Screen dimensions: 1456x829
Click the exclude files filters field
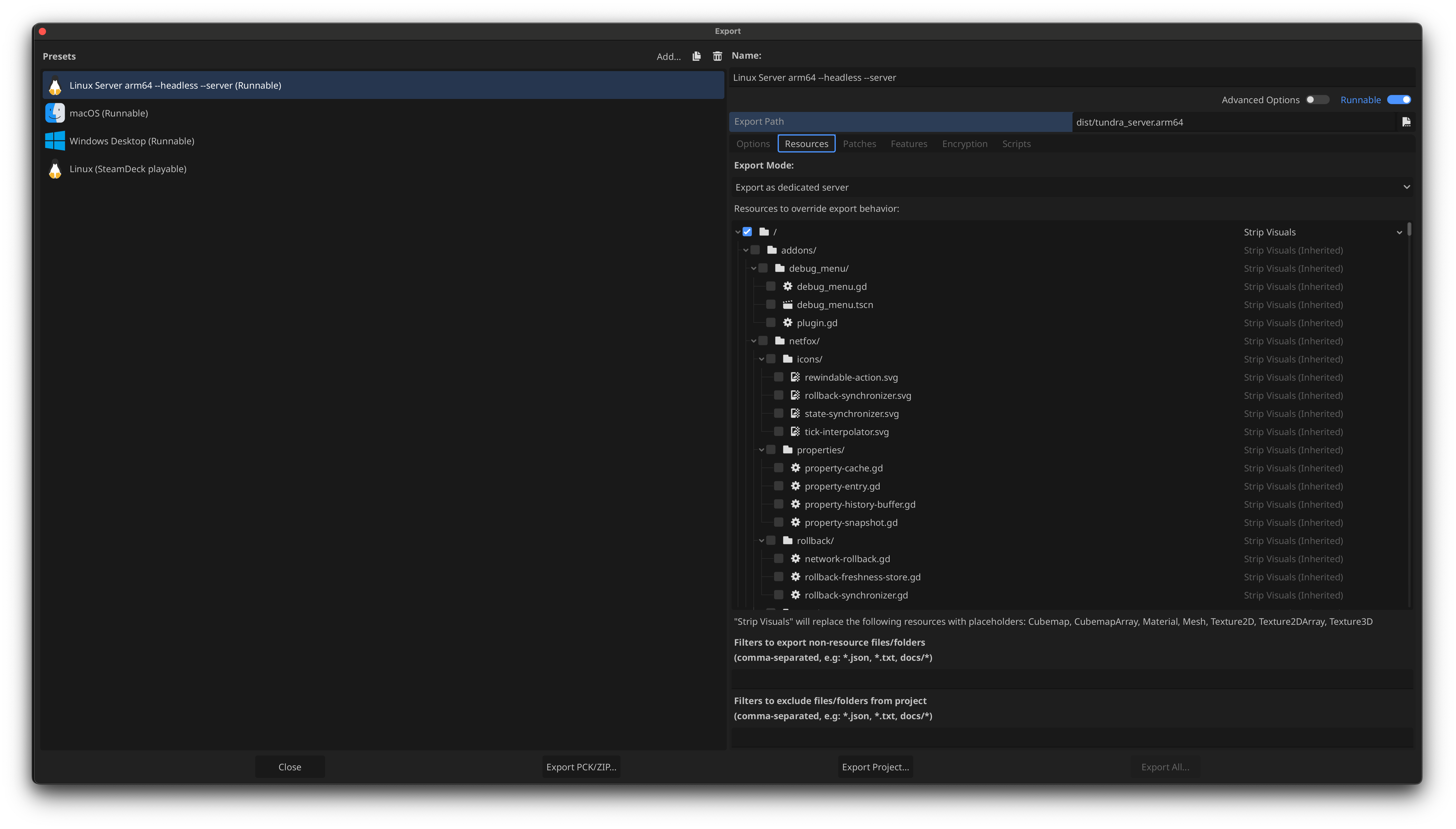pos(1072,737)
